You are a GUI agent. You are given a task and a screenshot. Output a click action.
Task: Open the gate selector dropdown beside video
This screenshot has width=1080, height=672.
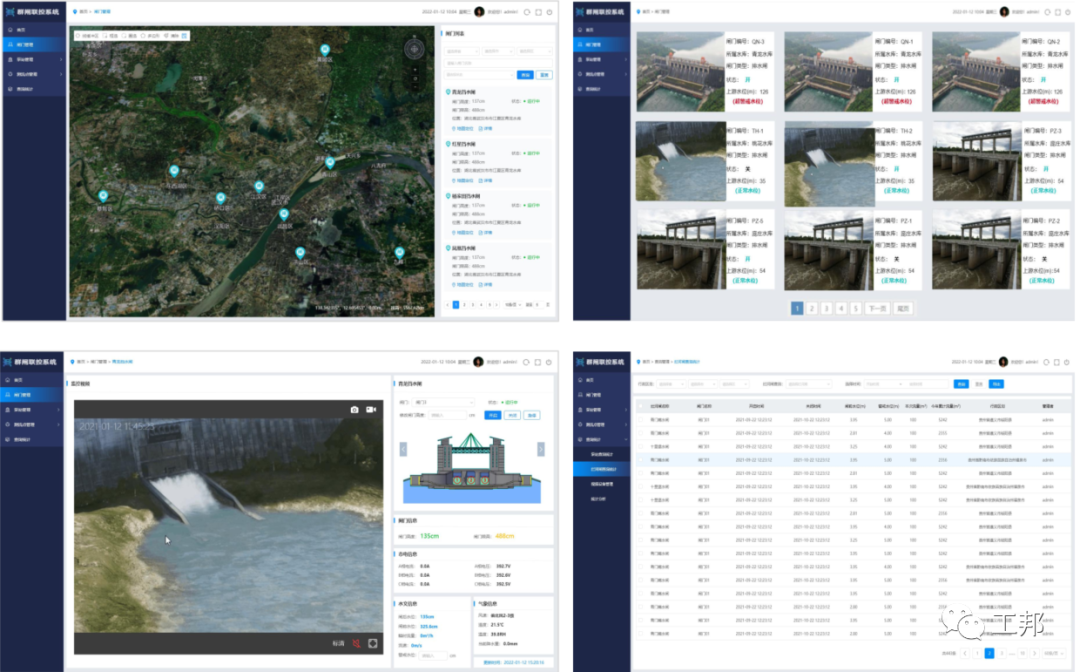tap(443, 402)
